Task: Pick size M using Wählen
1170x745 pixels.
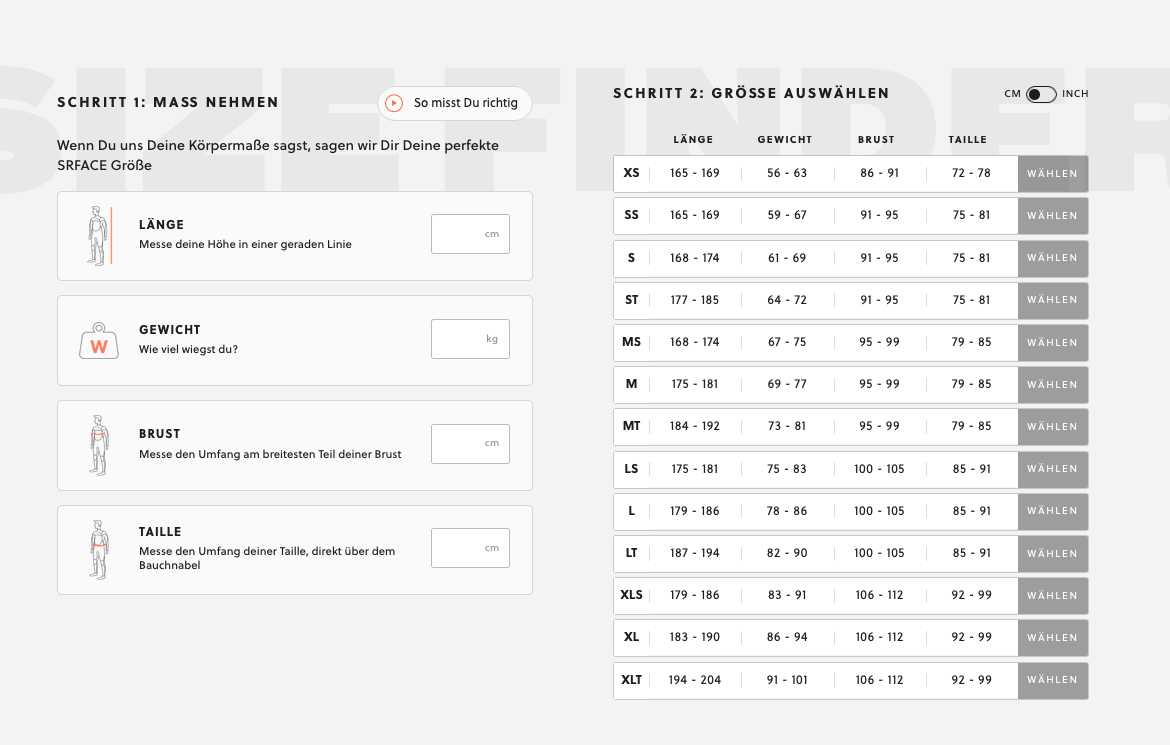Action: [x=1052, y=384]
